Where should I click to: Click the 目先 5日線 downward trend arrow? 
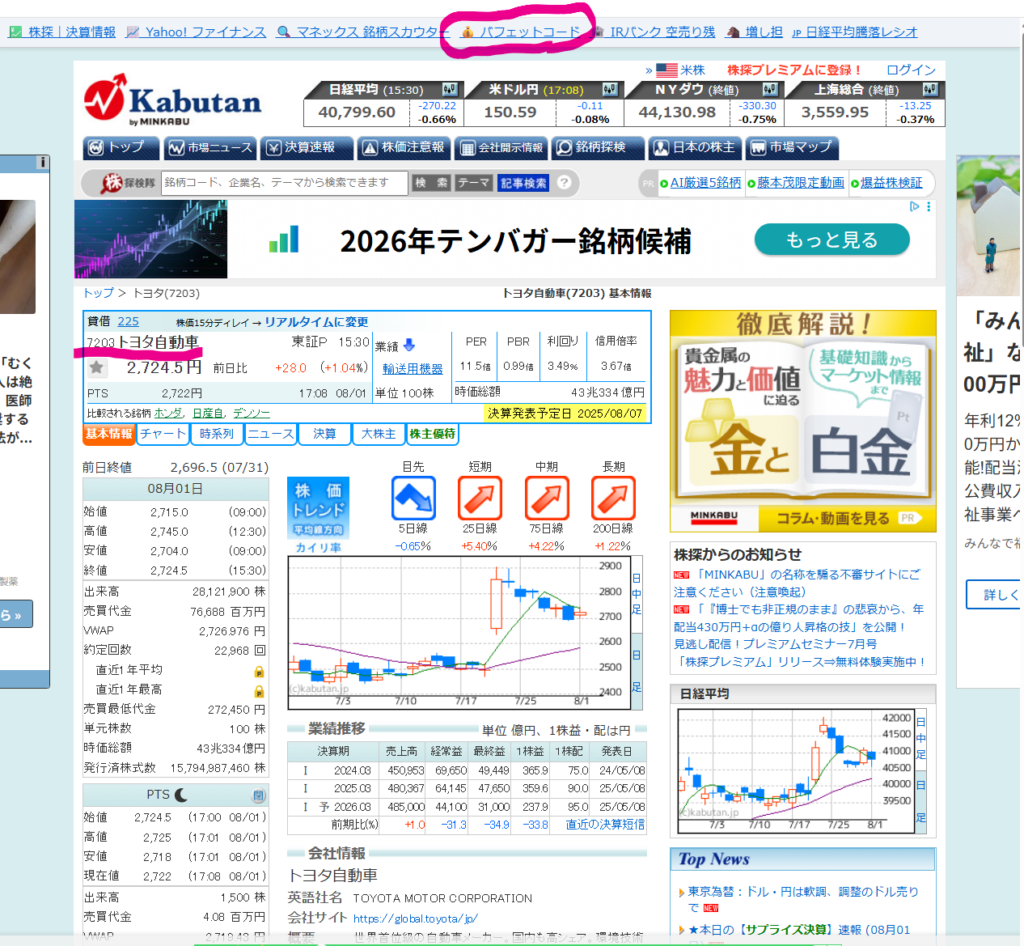(x=413, y=498)
